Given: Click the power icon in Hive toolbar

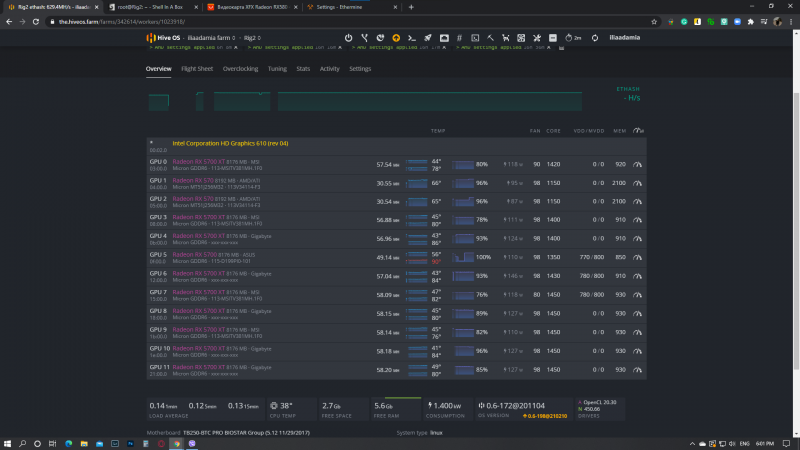Looking at the screenshot, I should pyautogui.click(x=349, y=37).
